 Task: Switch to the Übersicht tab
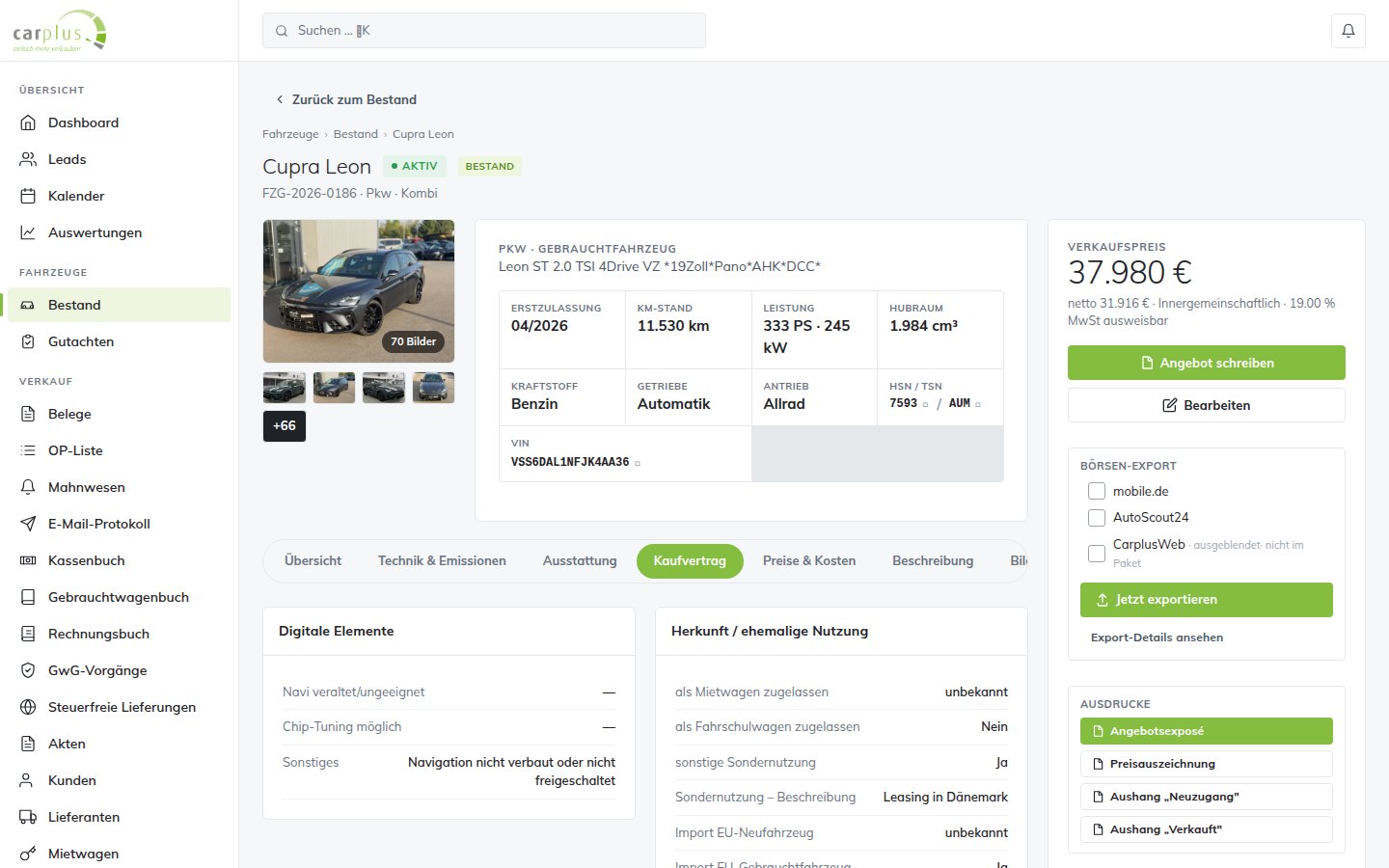[313, 560]
